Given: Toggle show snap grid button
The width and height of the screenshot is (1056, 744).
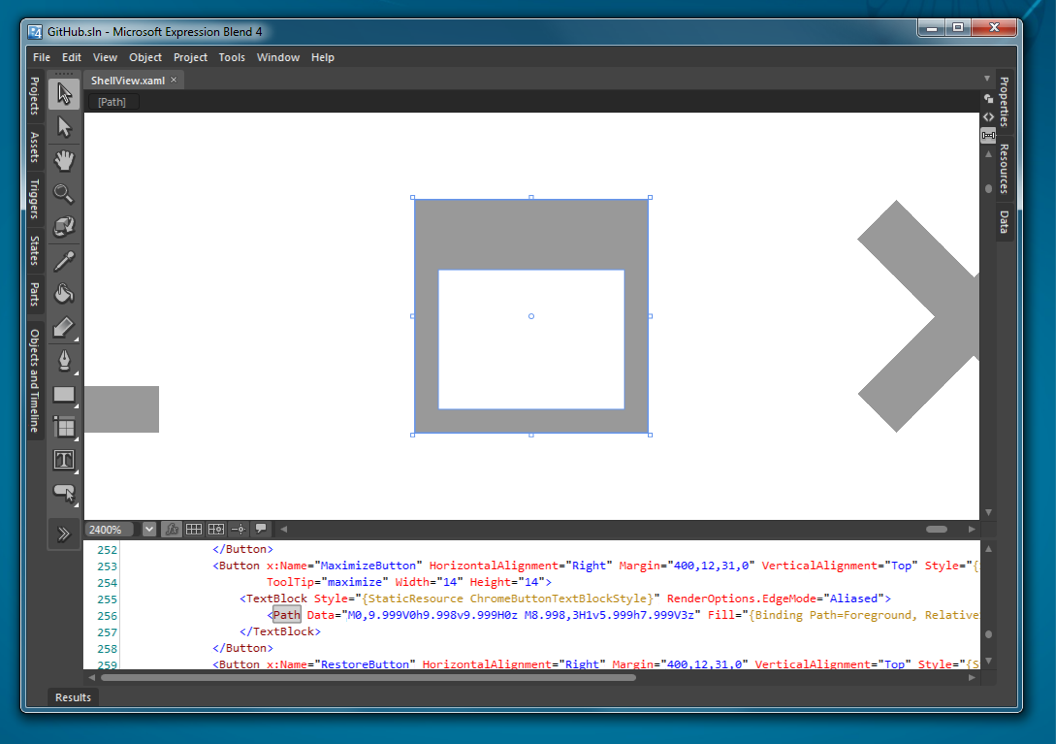Looking at the screenshot, I should (x=194, y=529).
